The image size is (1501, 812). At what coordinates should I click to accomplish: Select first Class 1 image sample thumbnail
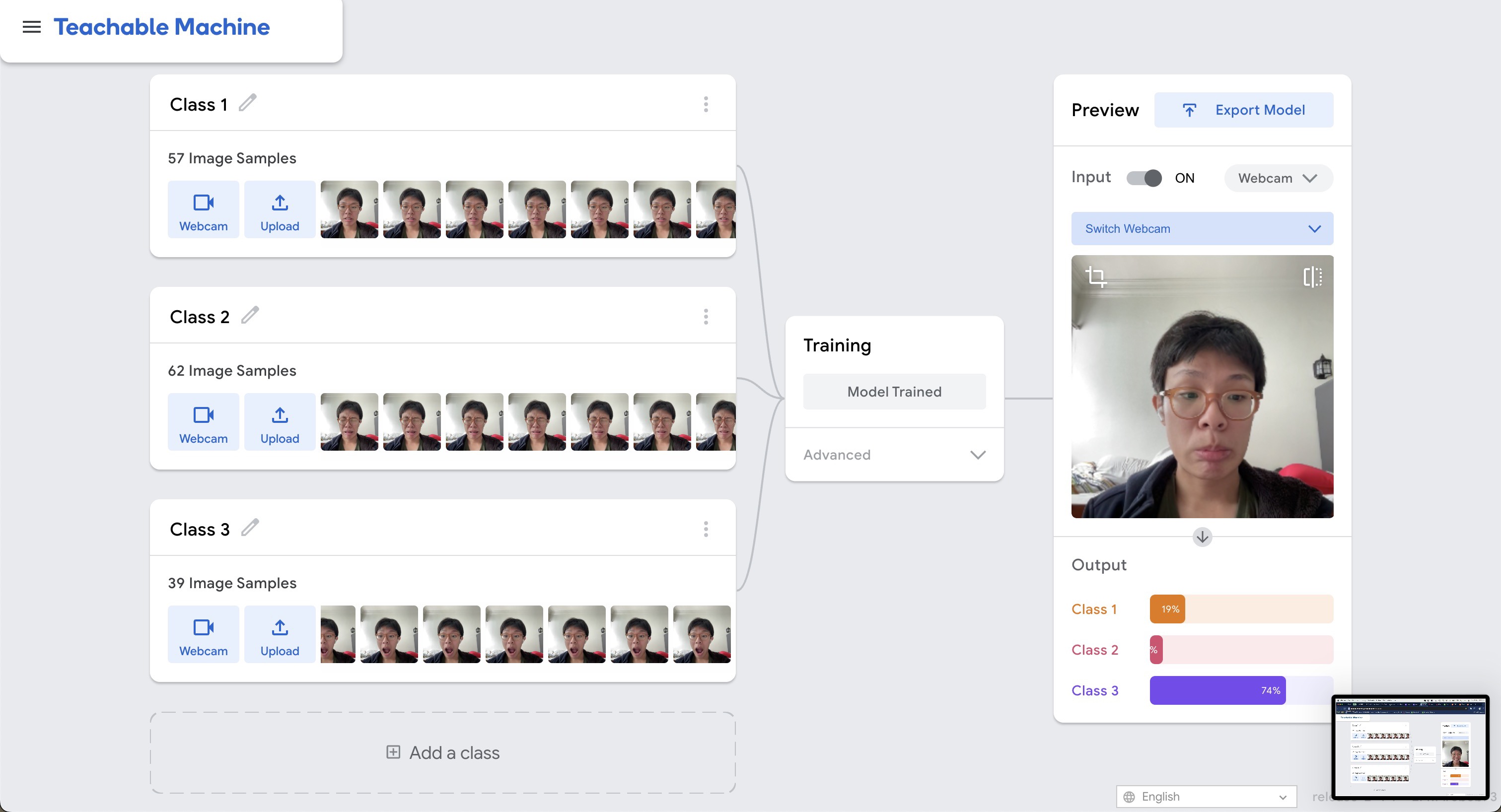349,209
